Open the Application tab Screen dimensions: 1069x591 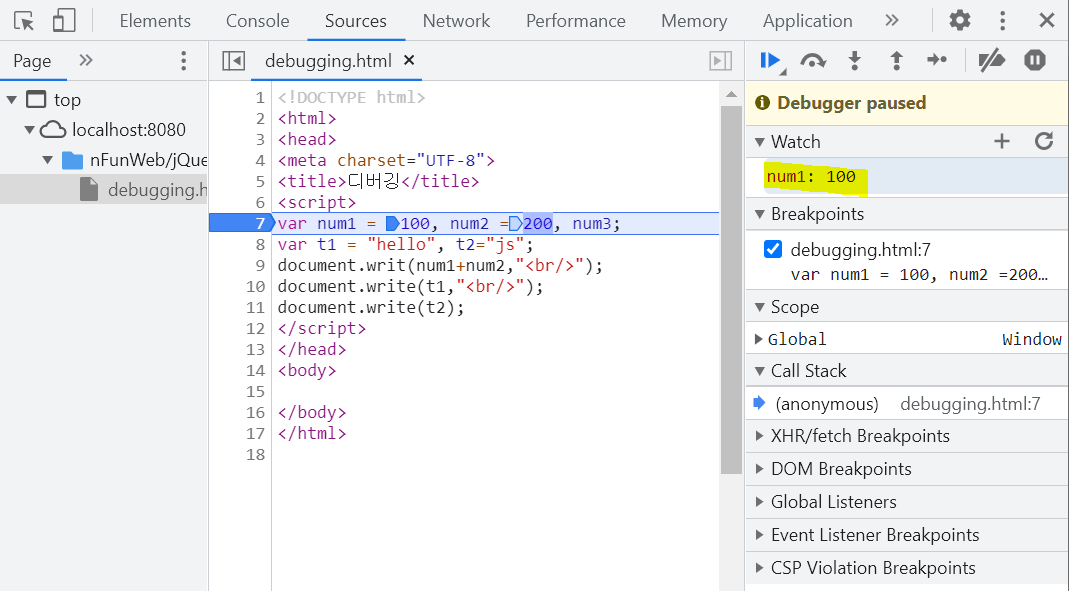click(807, 21)
